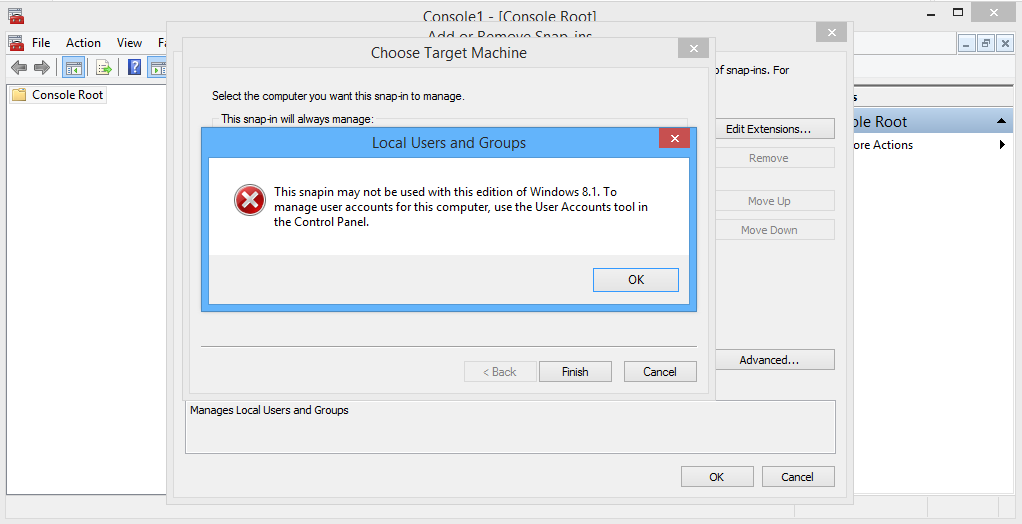Click the red toolbox icon beside the File menu
Image resolution: width=1022 pixels, height=524 pixels.
[x=15, y=43]
